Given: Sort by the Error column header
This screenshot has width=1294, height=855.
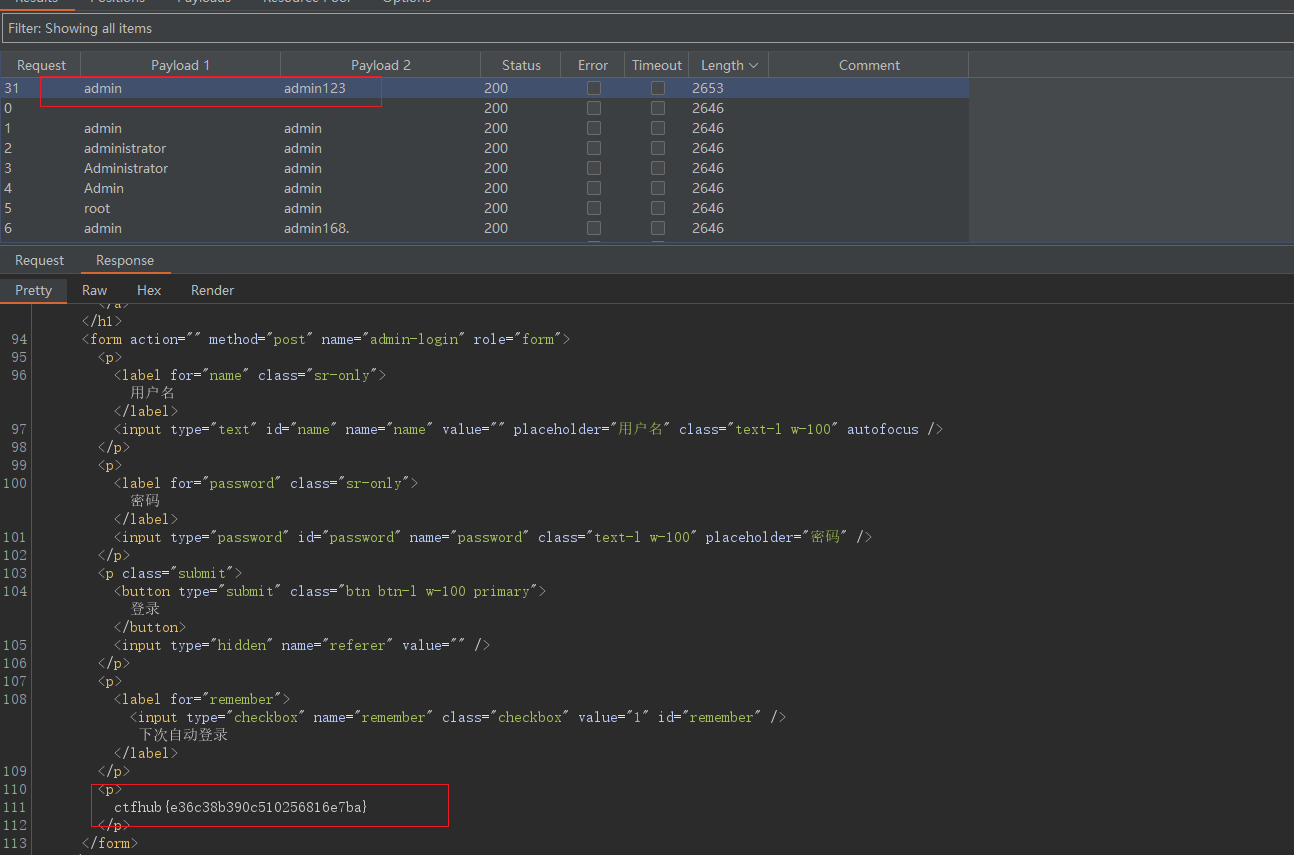Looking at the screenshot, I should click(593, 65).
